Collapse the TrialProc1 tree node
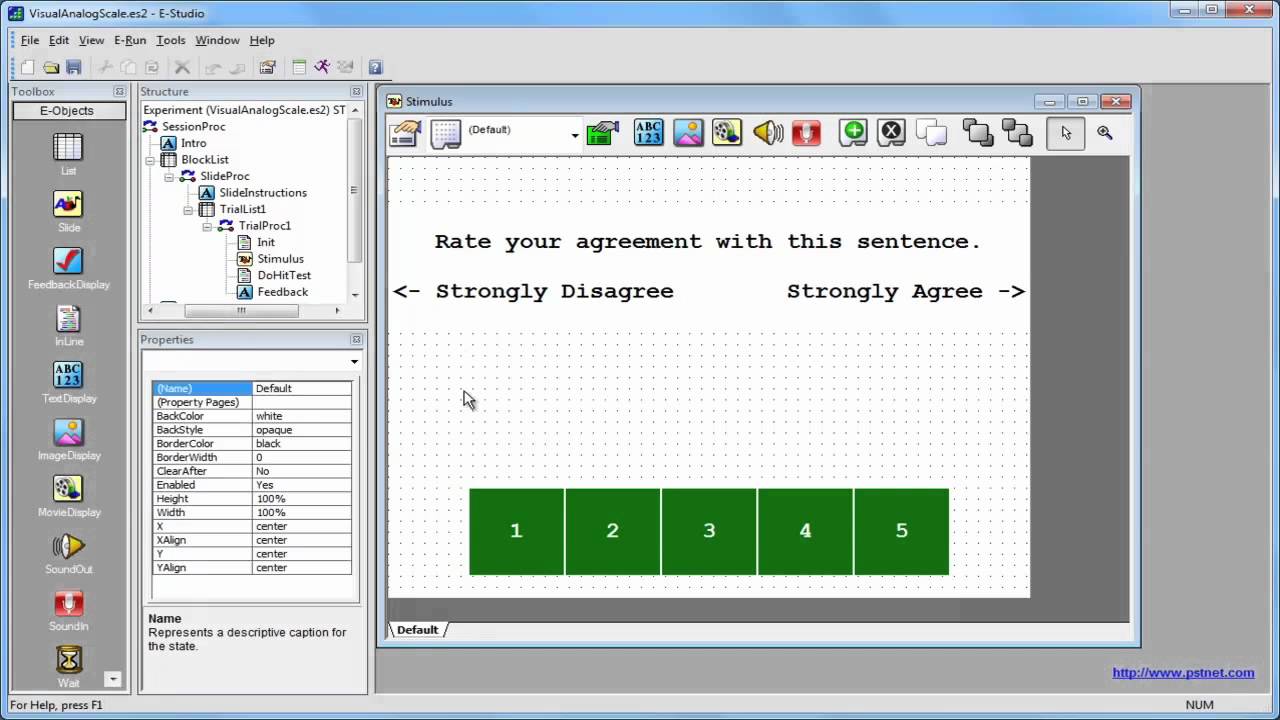Viewport: 1280px width, 720px height. coord(208,226)
